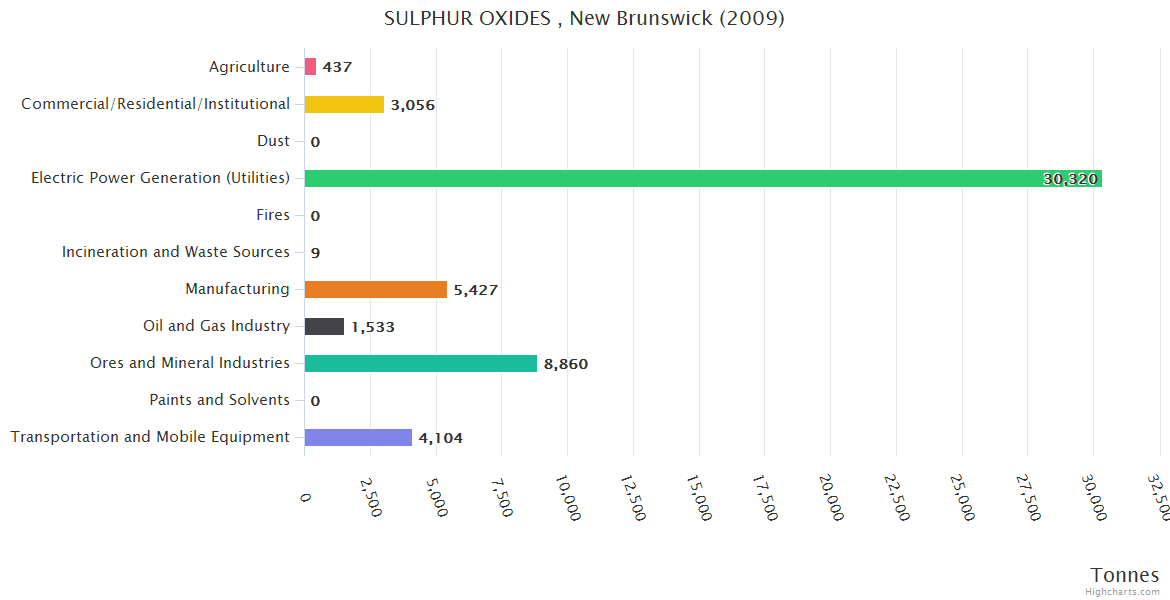Select the dark Oil and Gas Industry bar
The width and height of the screenshot is (1170, 600).
tap(324, 326)
